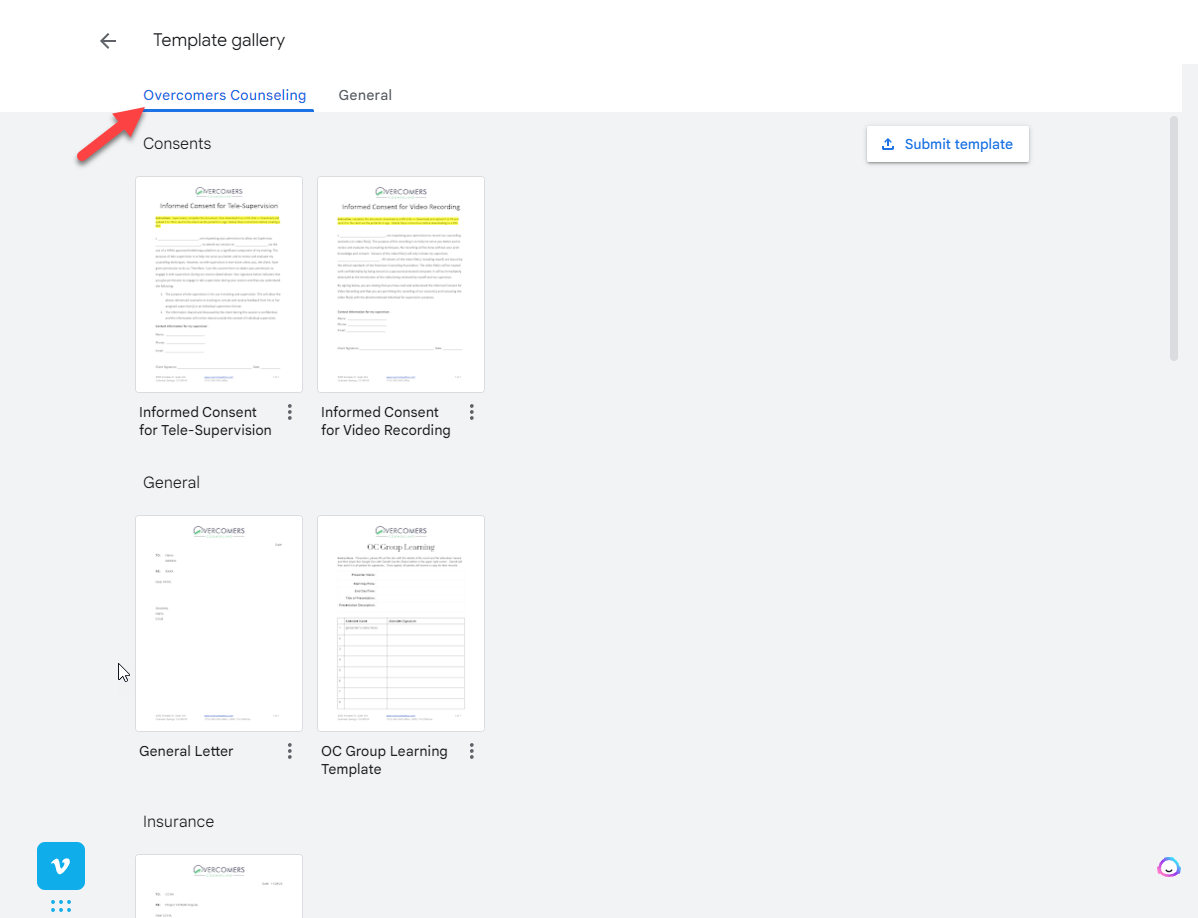This screenshot has width=1198, height=918.
Task: Click the 'Informed Consent for Video Recording' title text
Action: click(386, 422)
